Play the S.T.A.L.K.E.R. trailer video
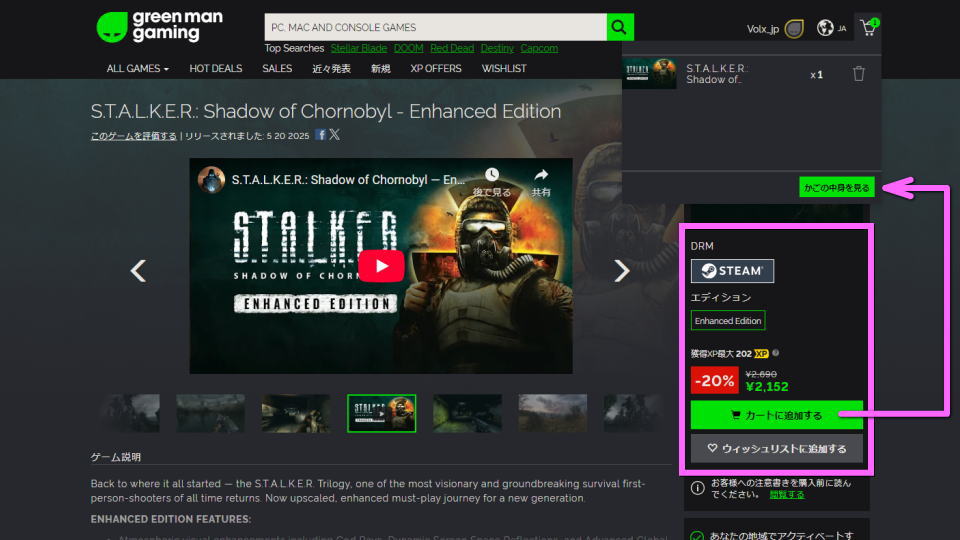Viewport: 960px width, 540px height. 381,266
